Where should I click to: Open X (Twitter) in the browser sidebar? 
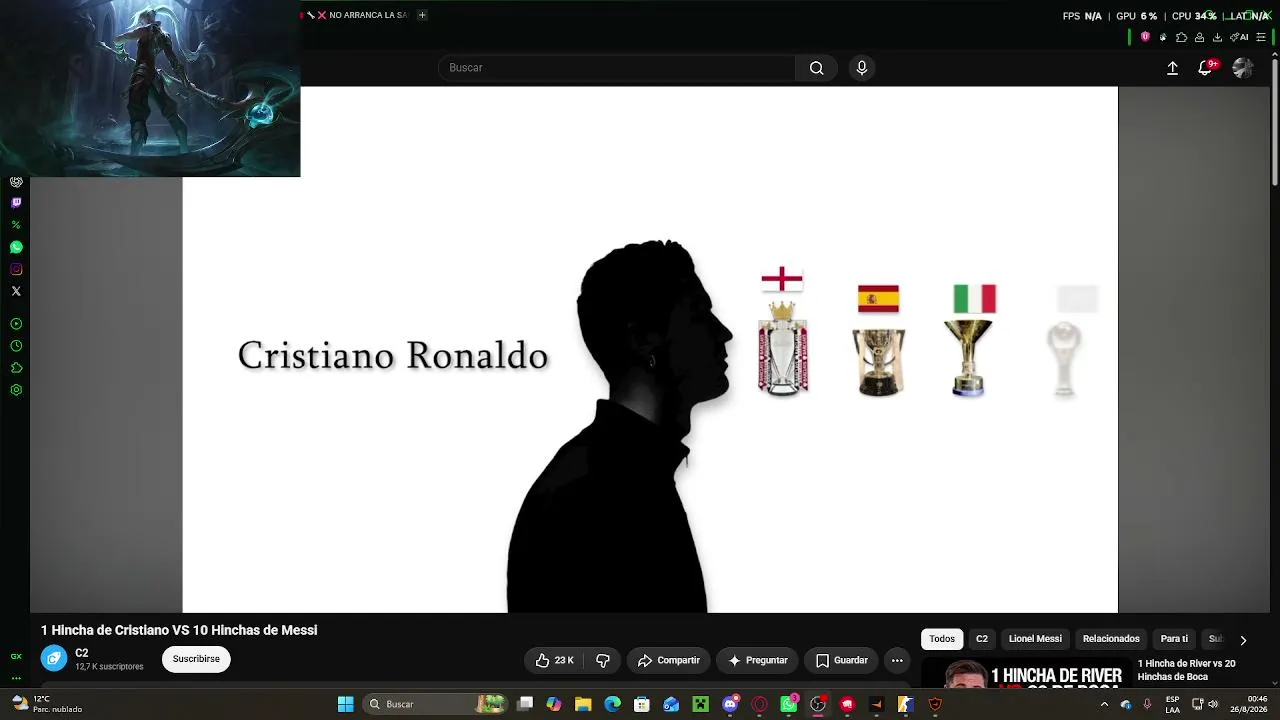16,291
